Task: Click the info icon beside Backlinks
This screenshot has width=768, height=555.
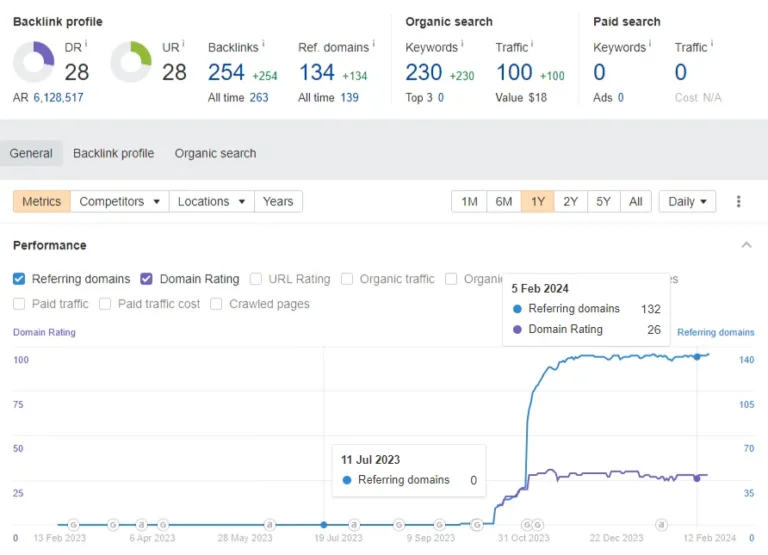Action: click(264, 44)
